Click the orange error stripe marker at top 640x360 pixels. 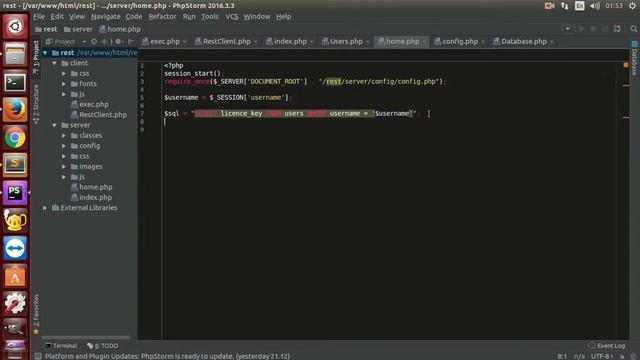click(626, 65)
